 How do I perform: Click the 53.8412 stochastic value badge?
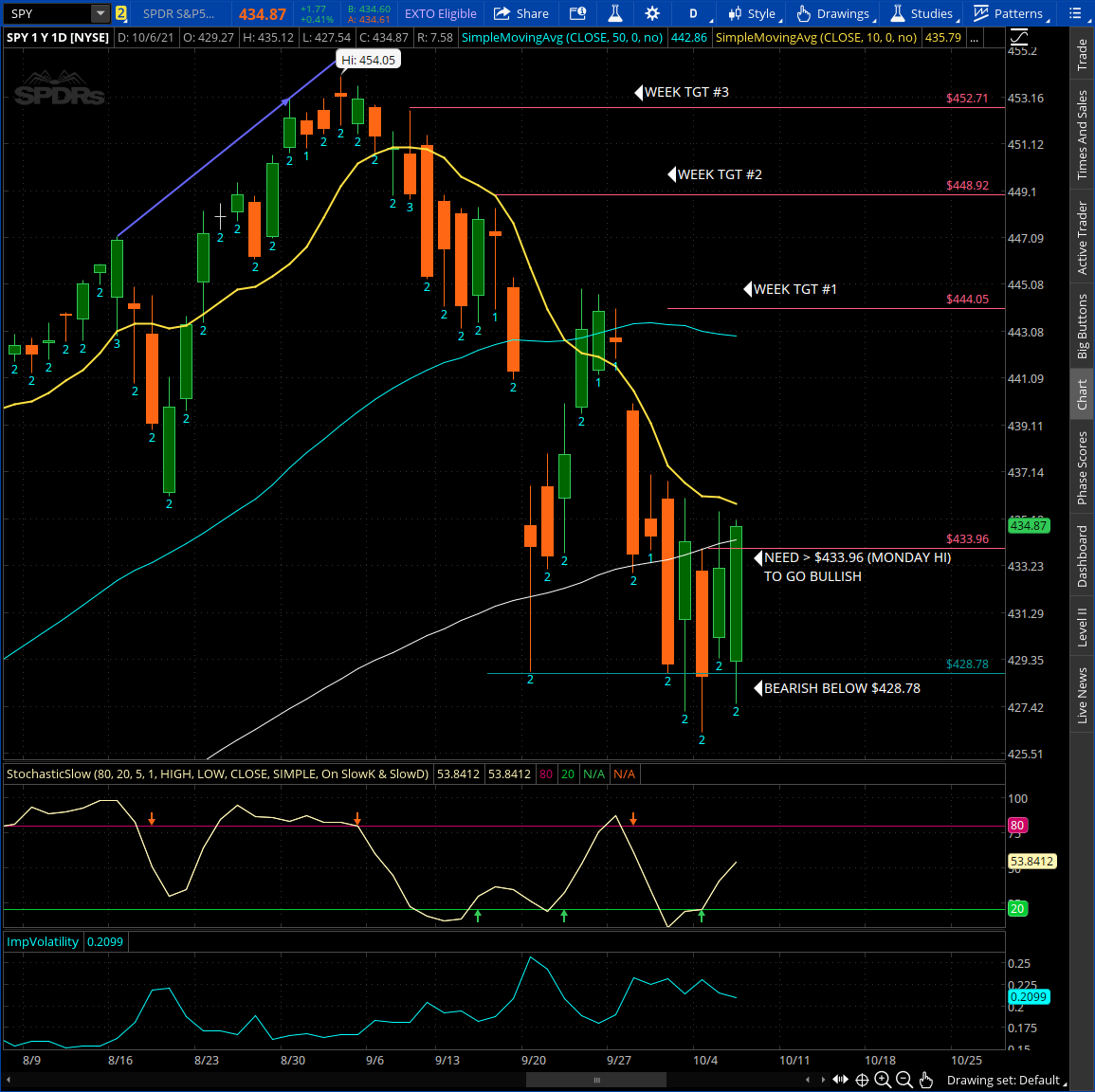point(1031,862)
